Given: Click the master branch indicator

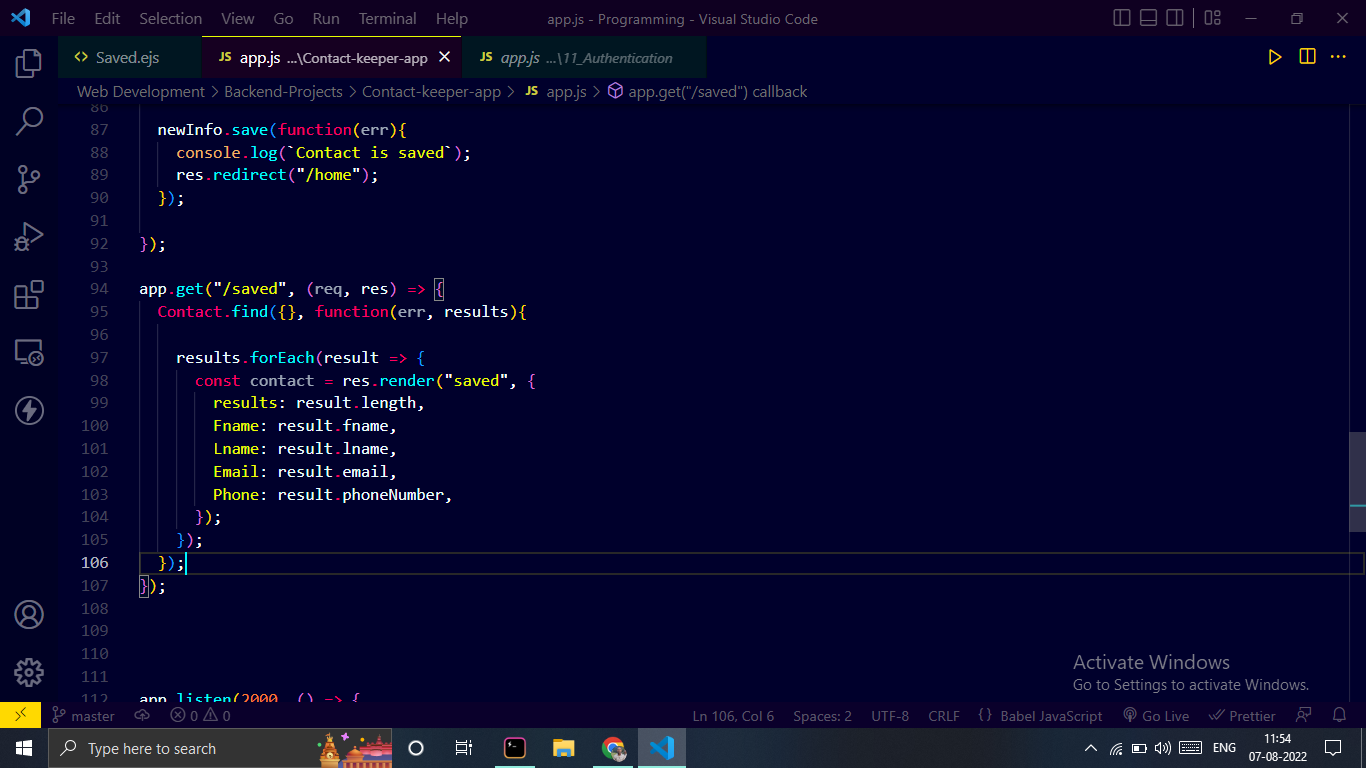Looking at the screenshot, I should point(83,716).
